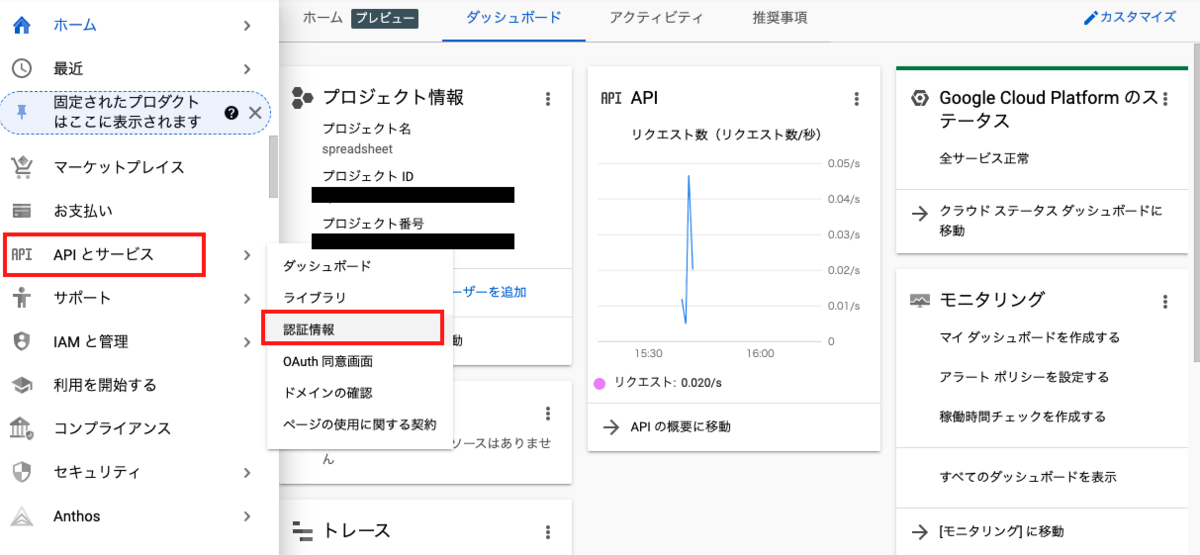Expand the 最近 submenu chevron
This screenshot has width=1200, height=555.
[247, 69]
